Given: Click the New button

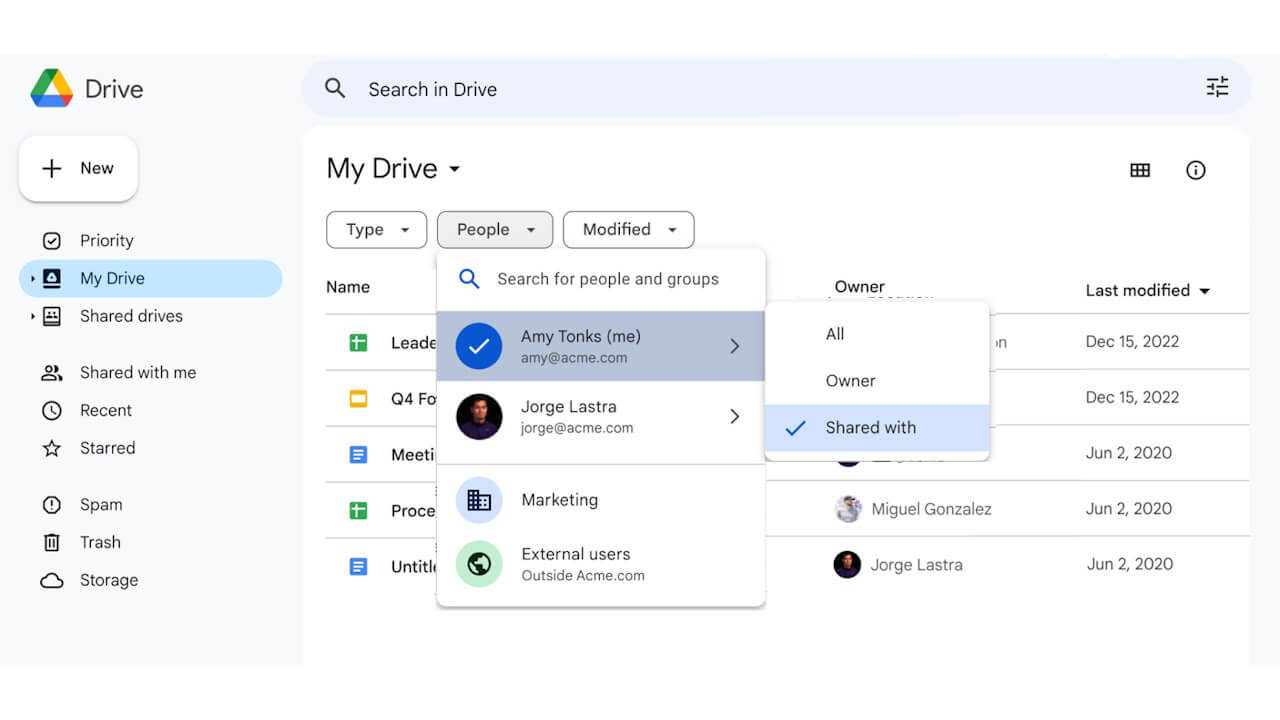Looking at the screenshot, I should click(78, 168).
